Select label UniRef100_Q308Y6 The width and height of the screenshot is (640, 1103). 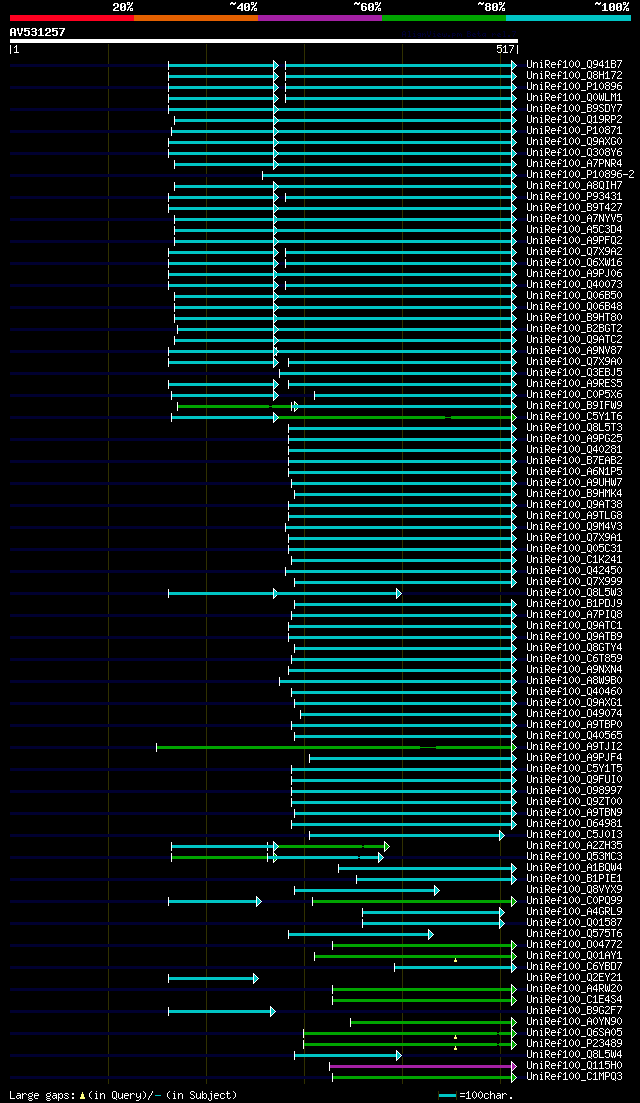click(575, 153)
